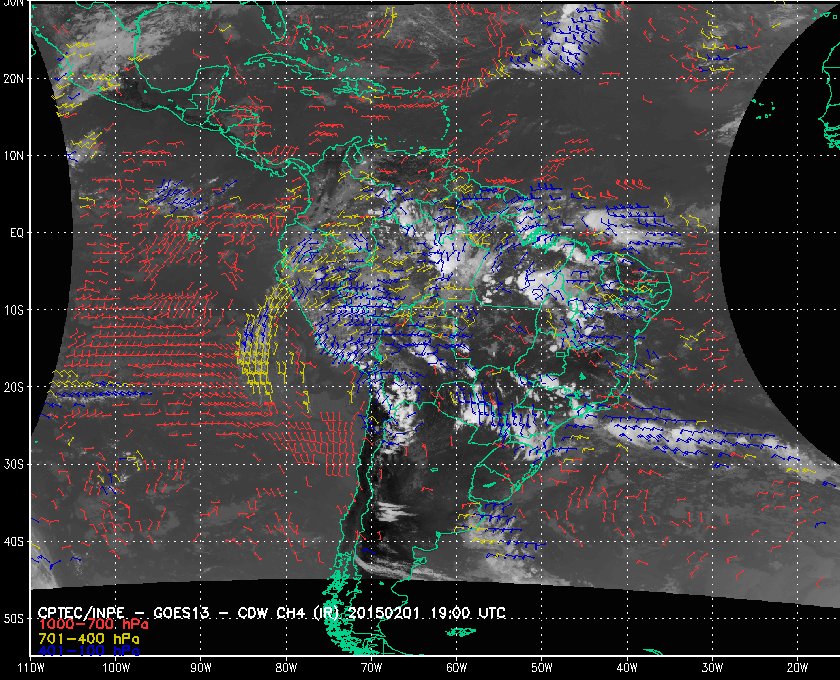This screenshot has height=680, width=840.
Task: Select the 80W longitude label
Action: 286,668
